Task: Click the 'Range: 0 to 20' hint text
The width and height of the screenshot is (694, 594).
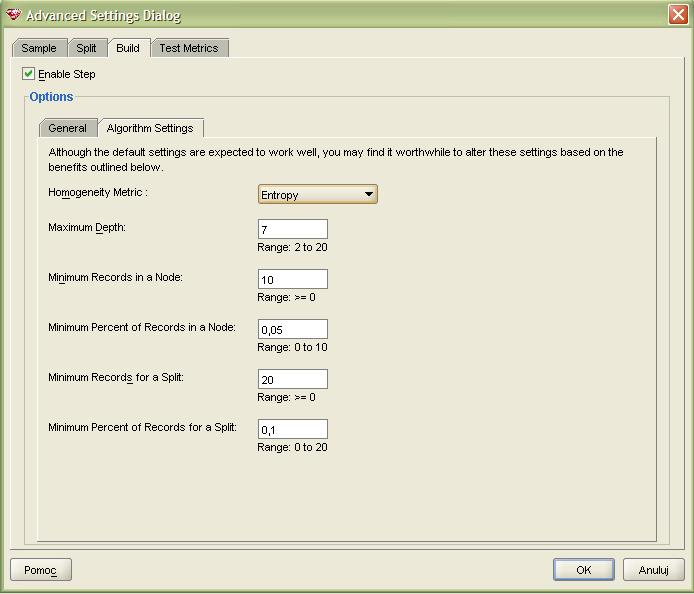Action: point(292,447)
